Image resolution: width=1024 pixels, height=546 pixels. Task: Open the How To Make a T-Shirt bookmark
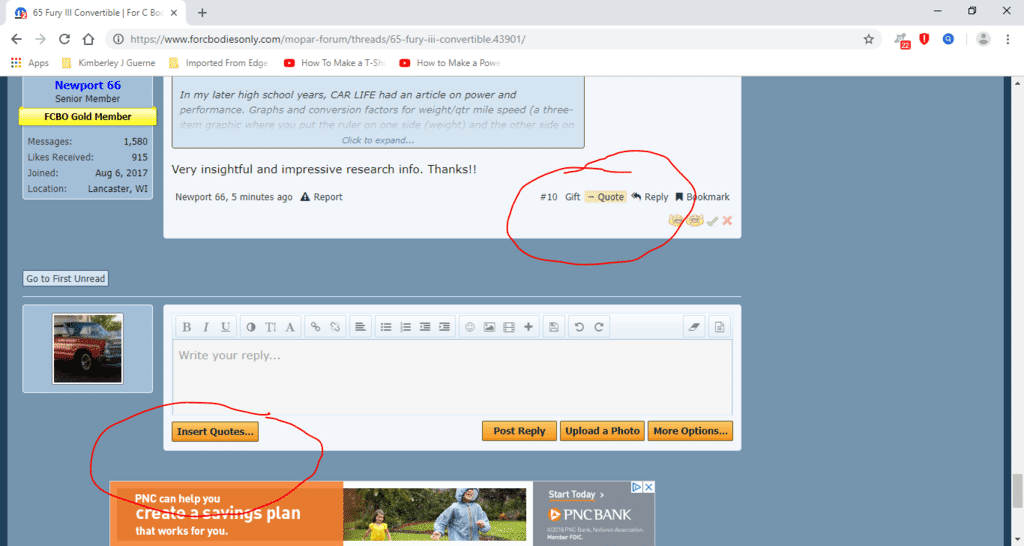tap(338, 62)
